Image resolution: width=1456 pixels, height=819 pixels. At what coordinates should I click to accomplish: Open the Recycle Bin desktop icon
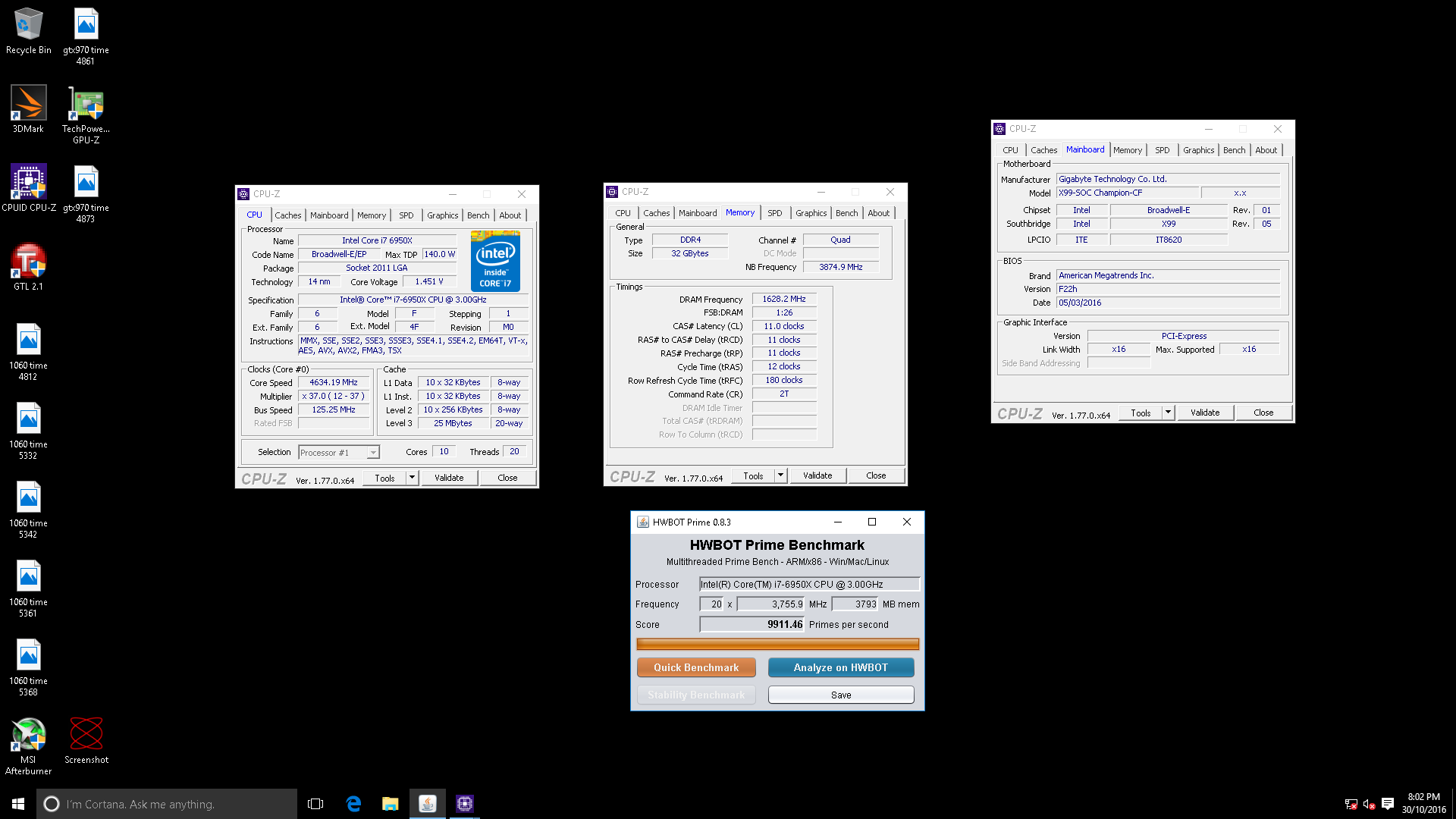tap(28, 32)
